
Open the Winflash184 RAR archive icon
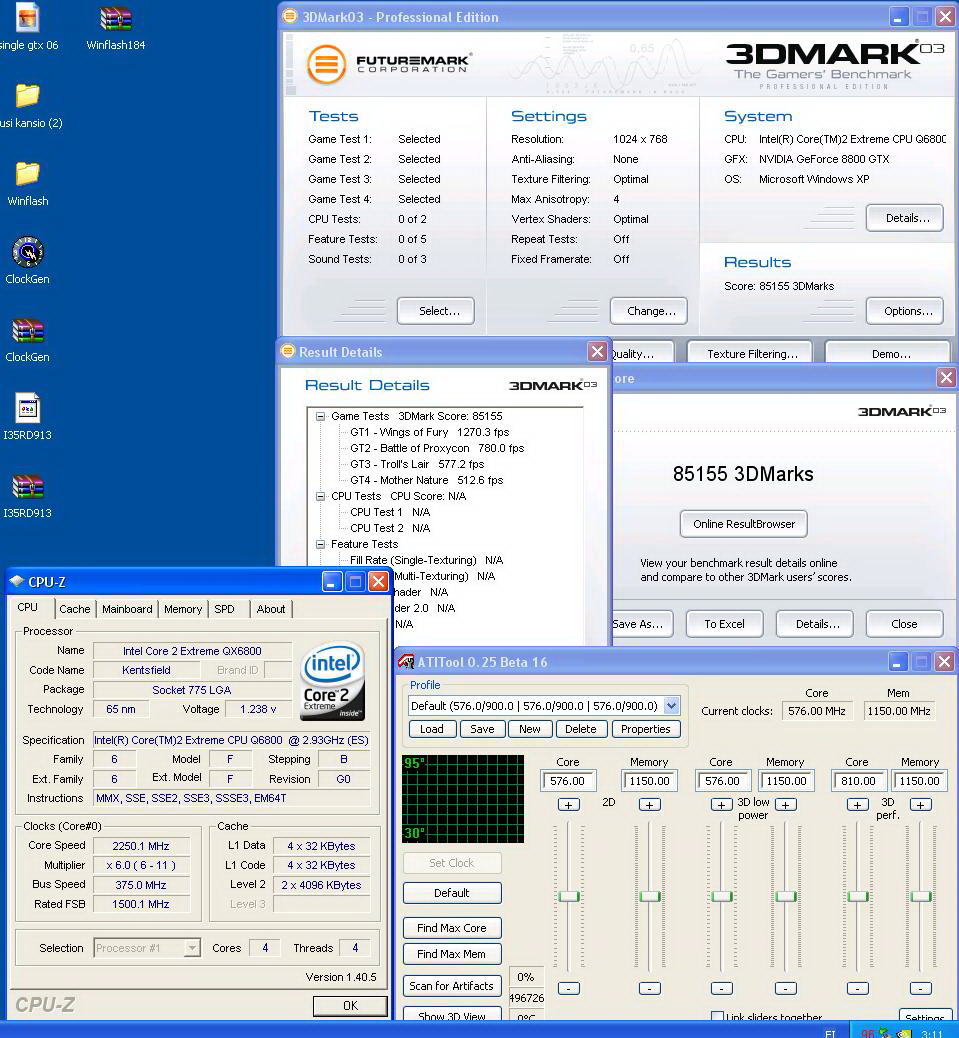pyautogui.click(x=115, y=19)
